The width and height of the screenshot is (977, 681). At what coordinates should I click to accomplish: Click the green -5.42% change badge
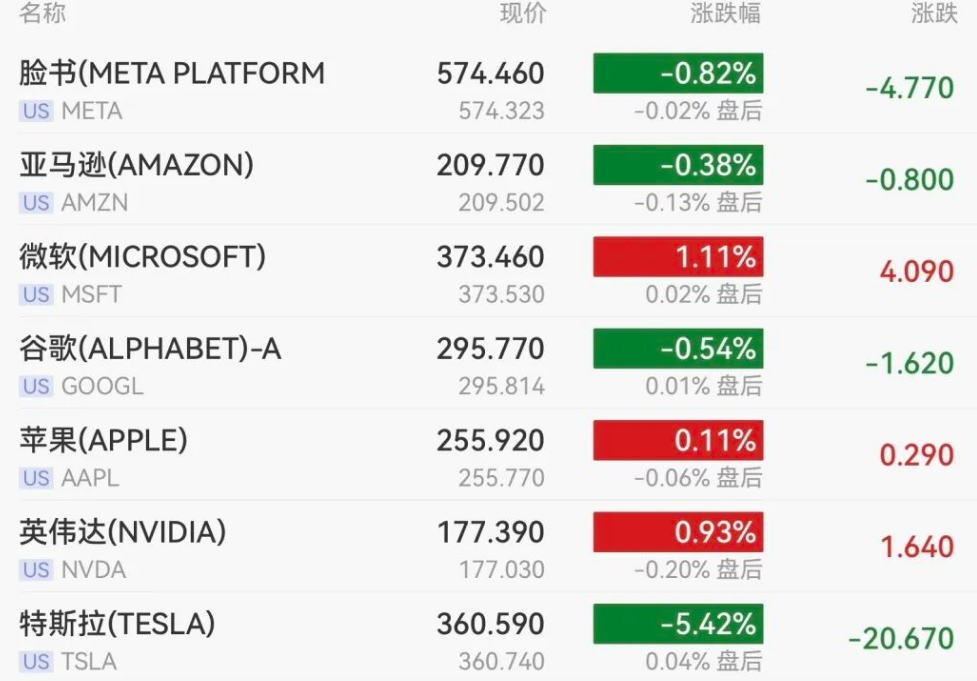click(x=678, y=625)
